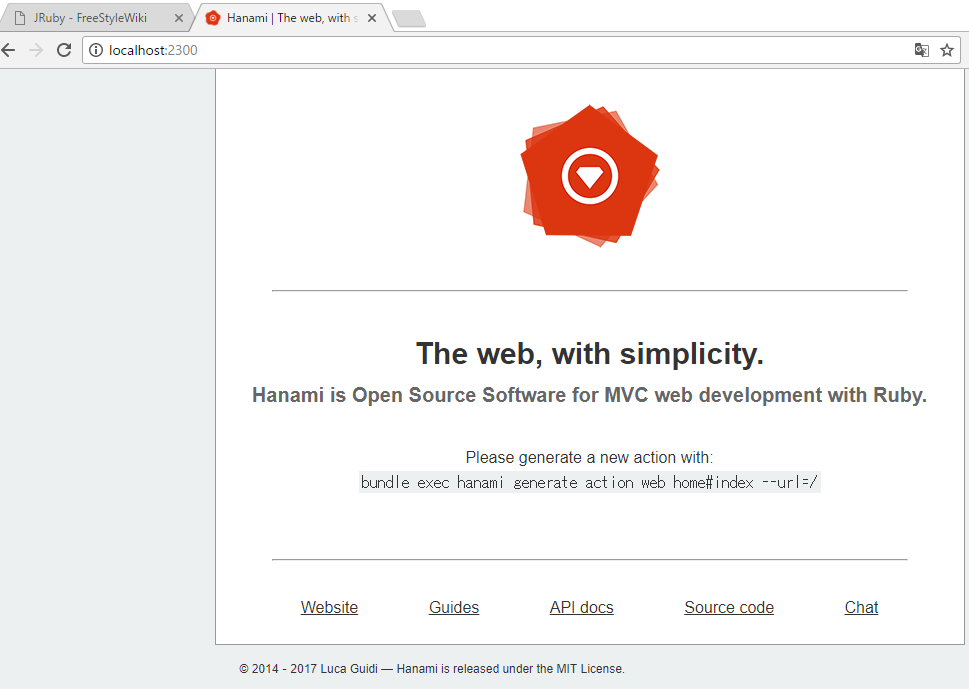Close the Hanami tab
This screenshot has height=689, width=969.
pos(372,18)
